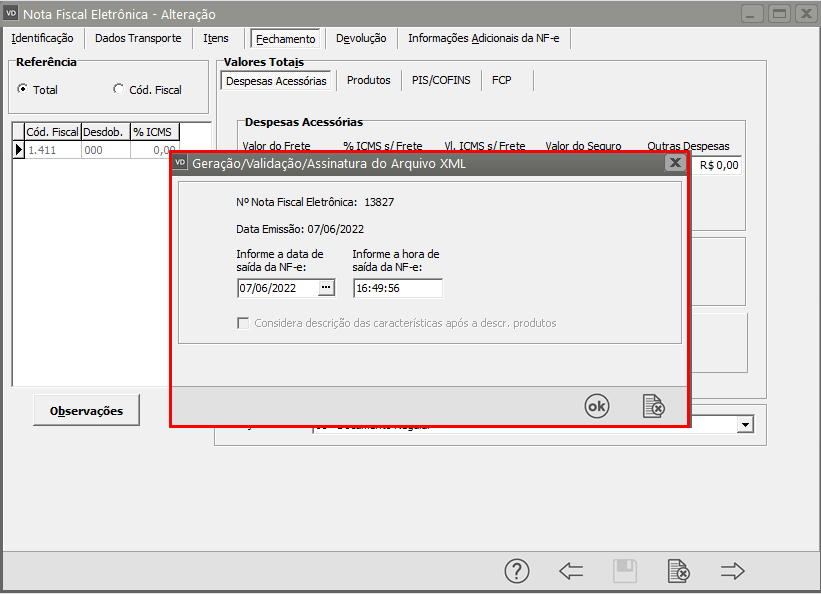Click the cancel document icon in XML dialog
This screenshot has height=594, width=821.
coord(653,406)
